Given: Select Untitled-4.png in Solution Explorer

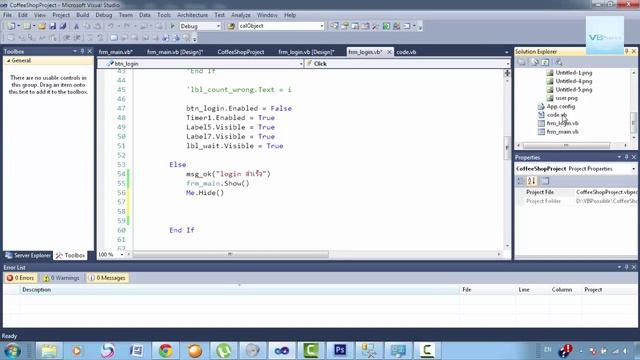Looking at the screenshot, I should (573, 81).
